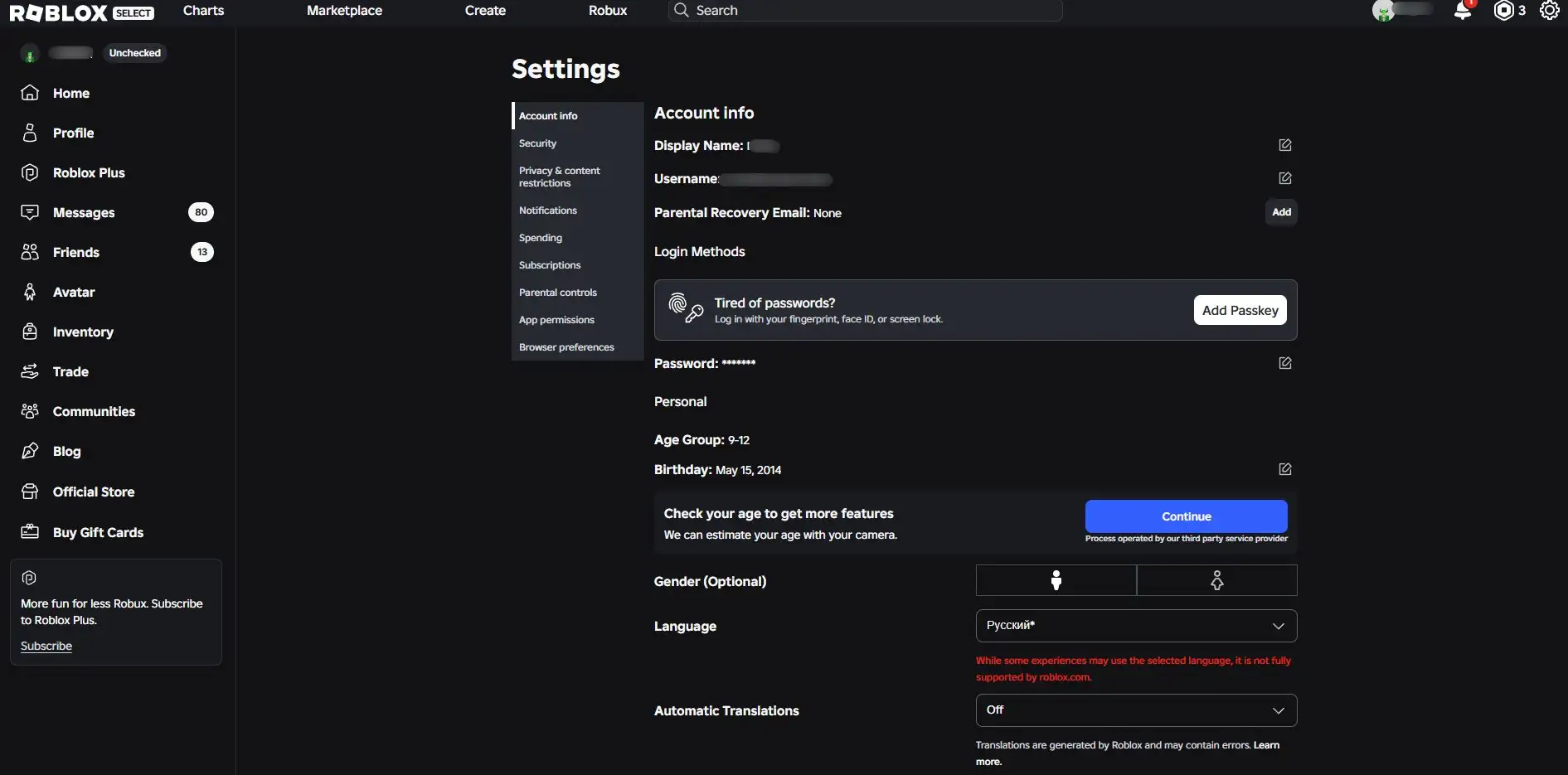
Task: Open Marketplace in the top navigation
Action: pos(344,10)
